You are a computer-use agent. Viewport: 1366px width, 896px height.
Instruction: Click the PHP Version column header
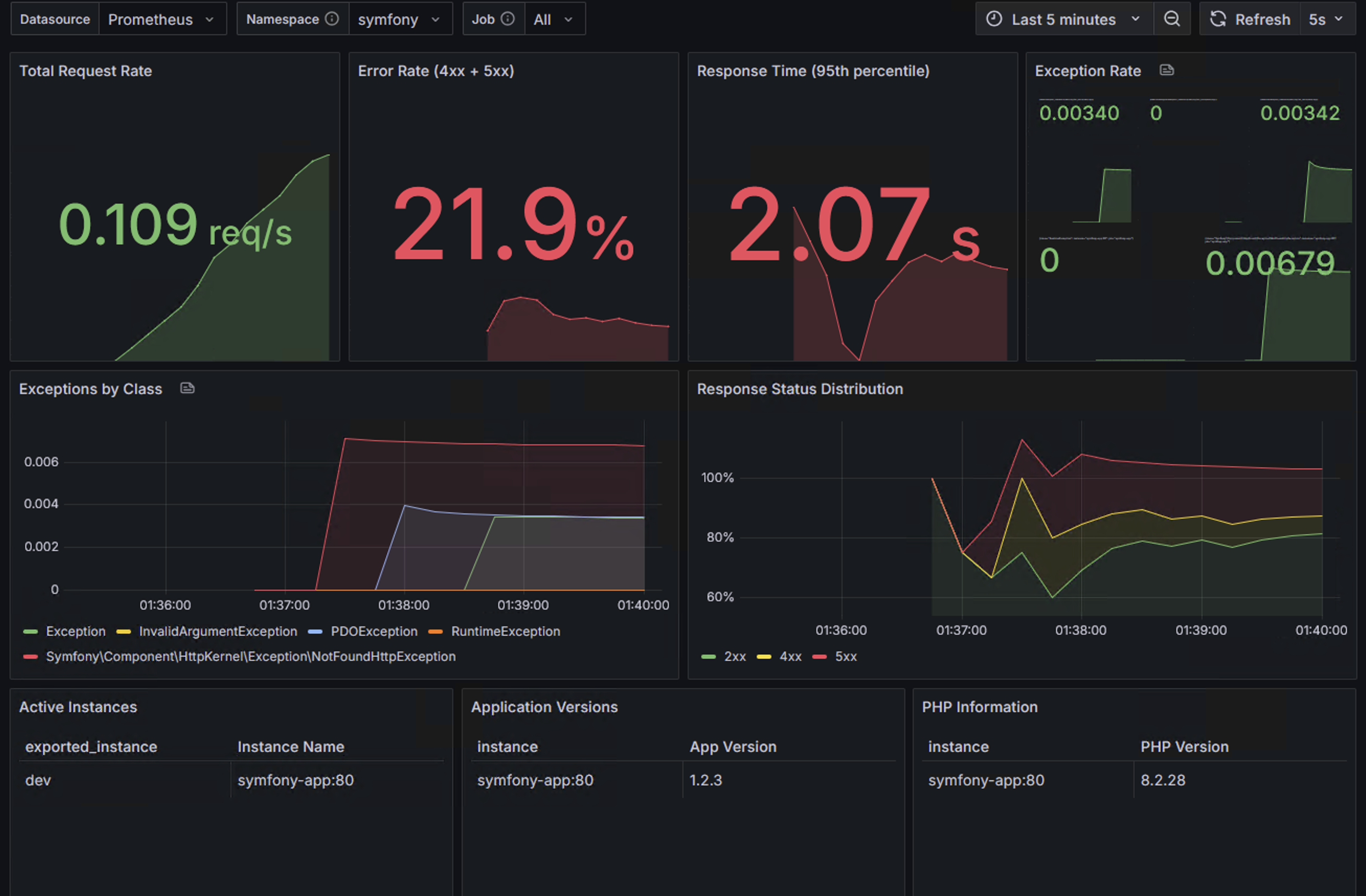click(x=1184, y=747)
